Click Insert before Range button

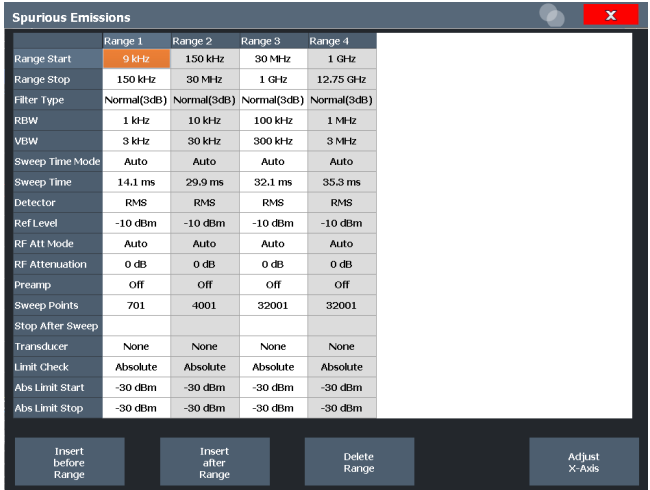pos(70,462)
